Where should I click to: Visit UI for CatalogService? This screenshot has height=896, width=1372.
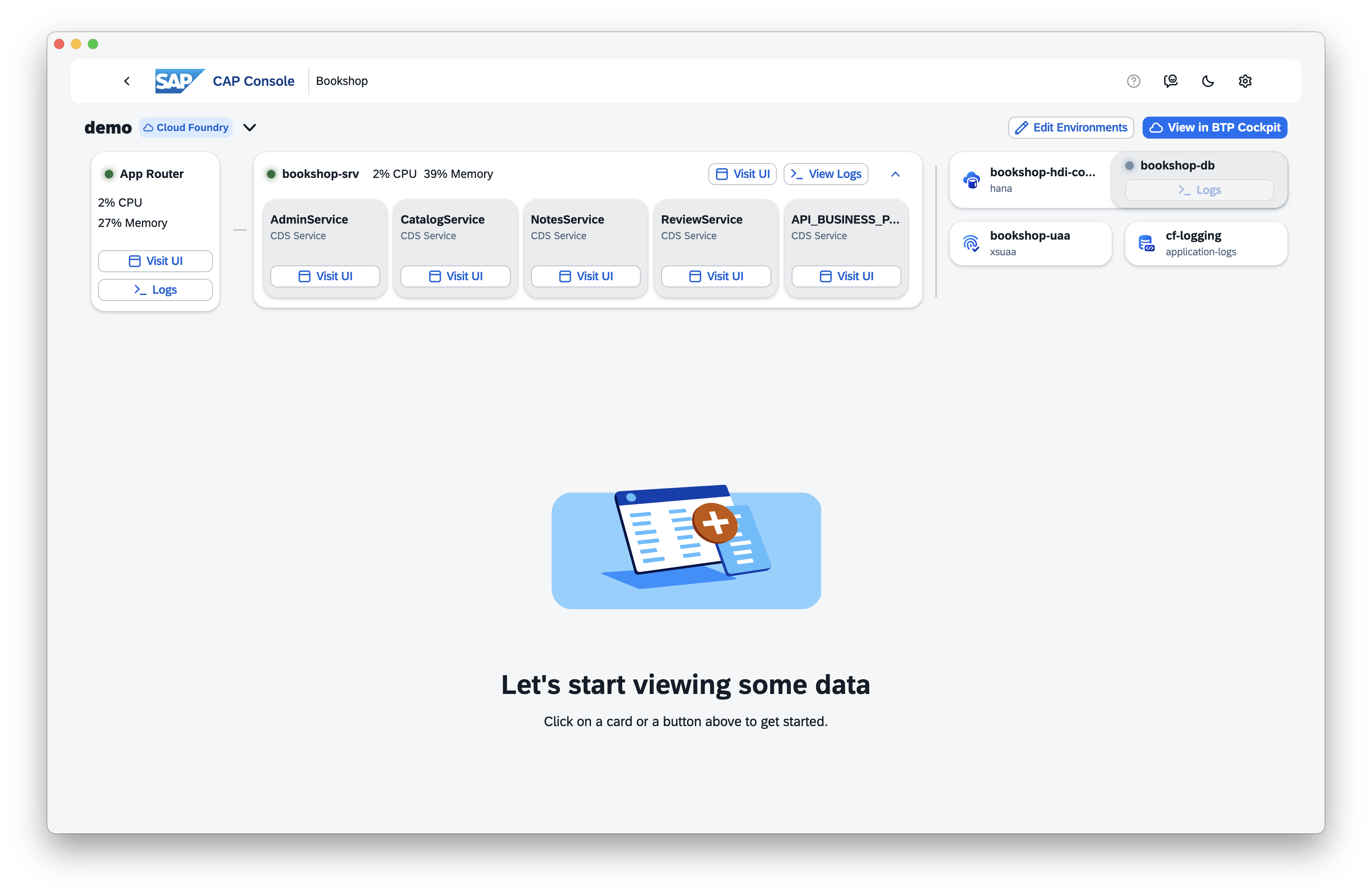click(455, 276)
